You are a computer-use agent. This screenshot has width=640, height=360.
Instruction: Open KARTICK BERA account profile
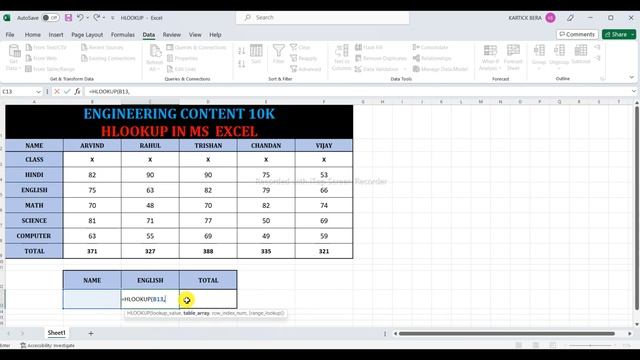[532, 18]
